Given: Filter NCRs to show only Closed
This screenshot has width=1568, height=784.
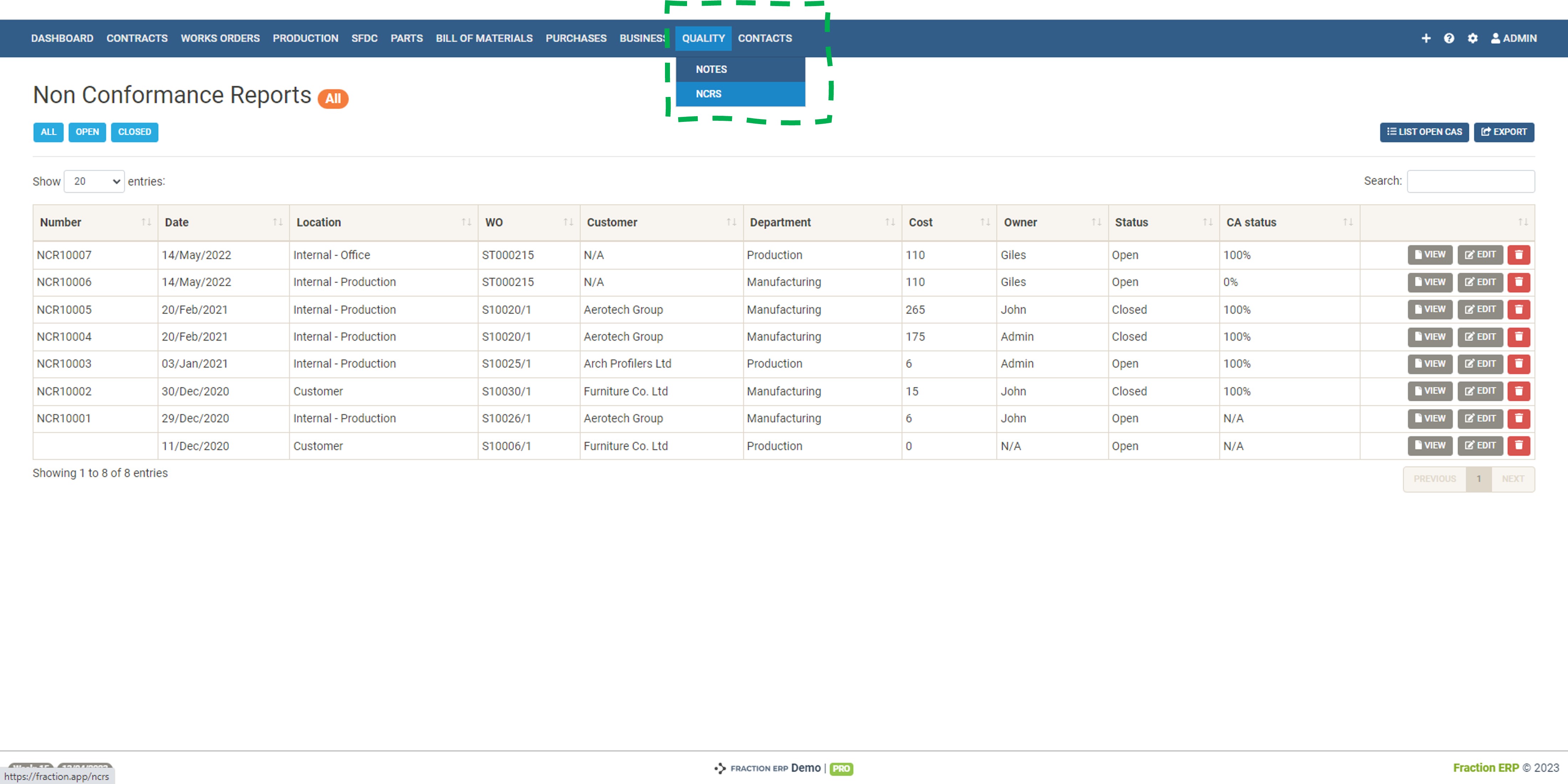Looking at the screenshot, I should coord(134,132).
